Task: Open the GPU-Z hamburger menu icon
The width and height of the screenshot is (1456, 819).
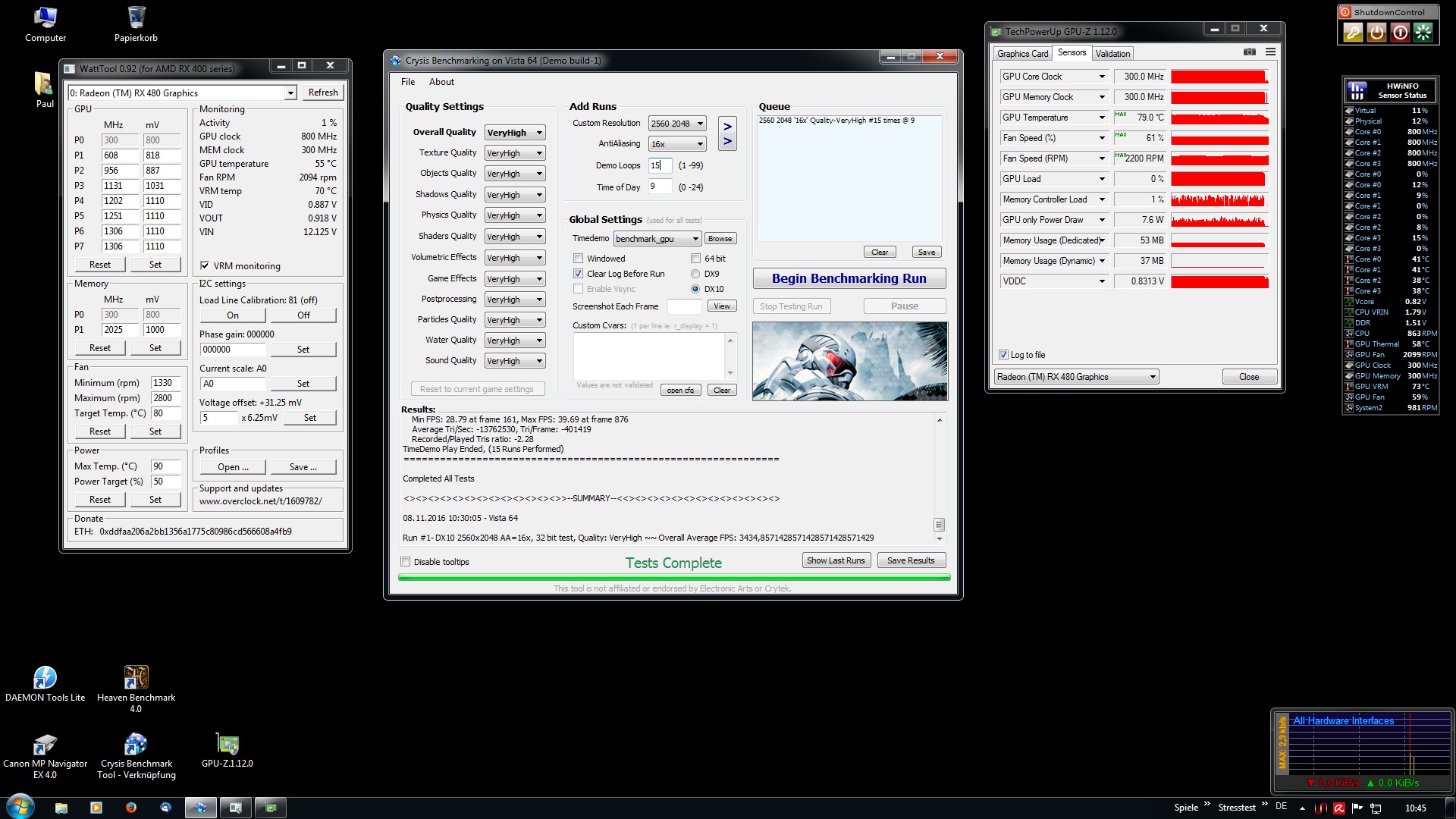Action: (x=1270, y=52)
